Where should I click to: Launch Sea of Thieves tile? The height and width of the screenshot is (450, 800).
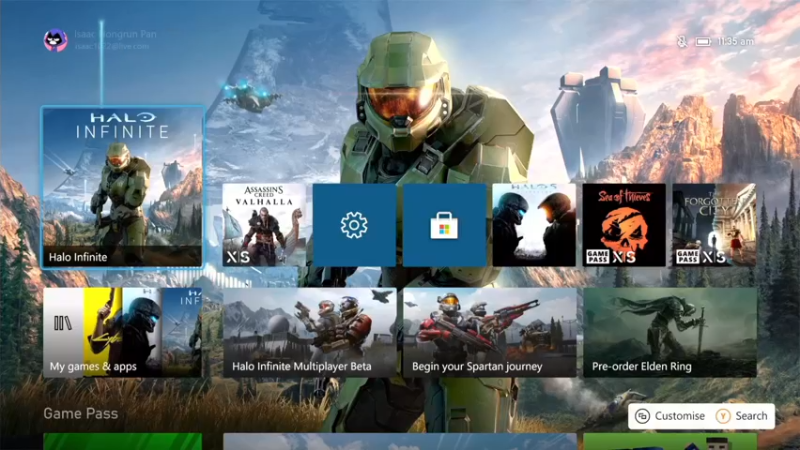pyautogui.click(x=624, y=225)
